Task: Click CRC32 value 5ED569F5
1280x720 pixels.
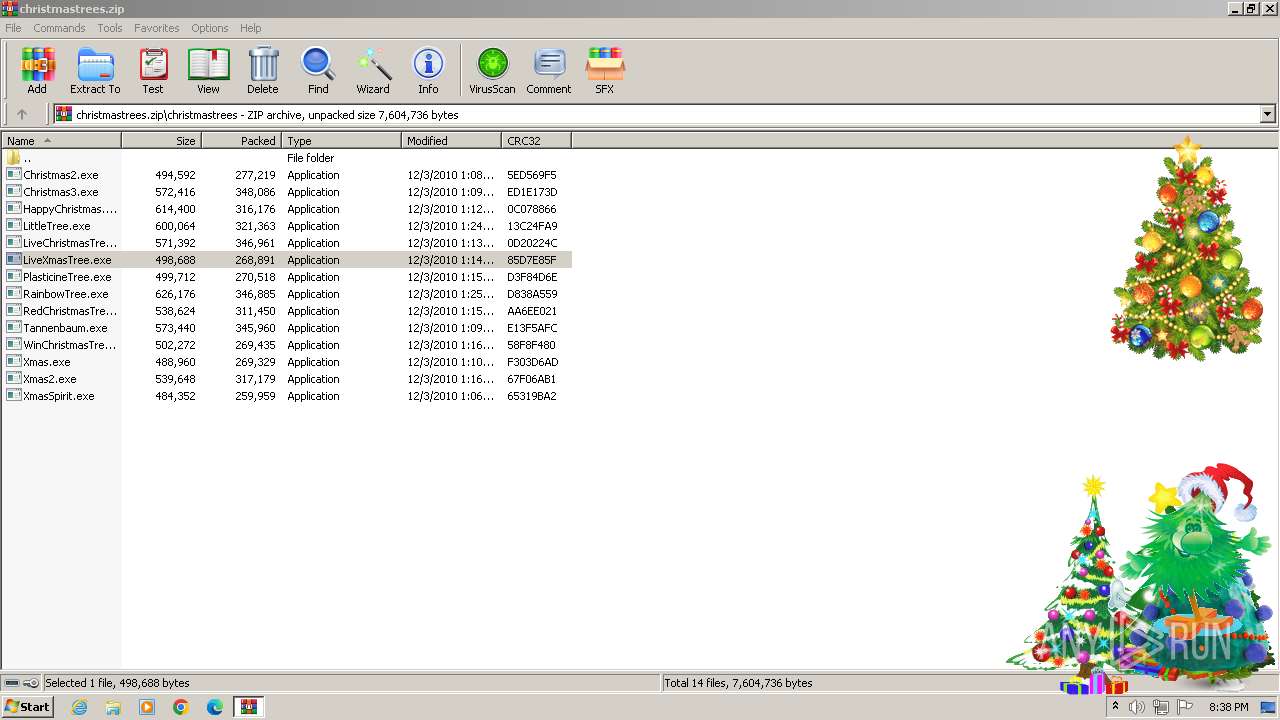Action: point(532,175)
